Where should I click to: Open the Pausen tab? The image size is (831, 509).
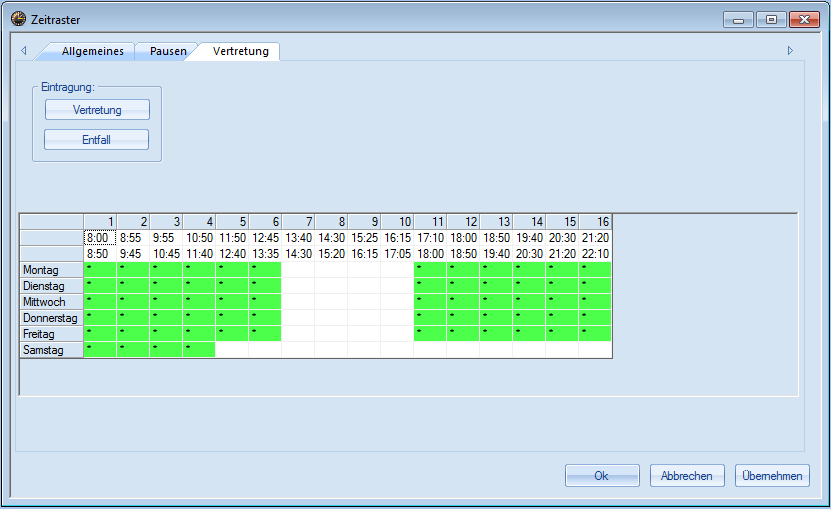pyautogui.click(x=168, y=51)
